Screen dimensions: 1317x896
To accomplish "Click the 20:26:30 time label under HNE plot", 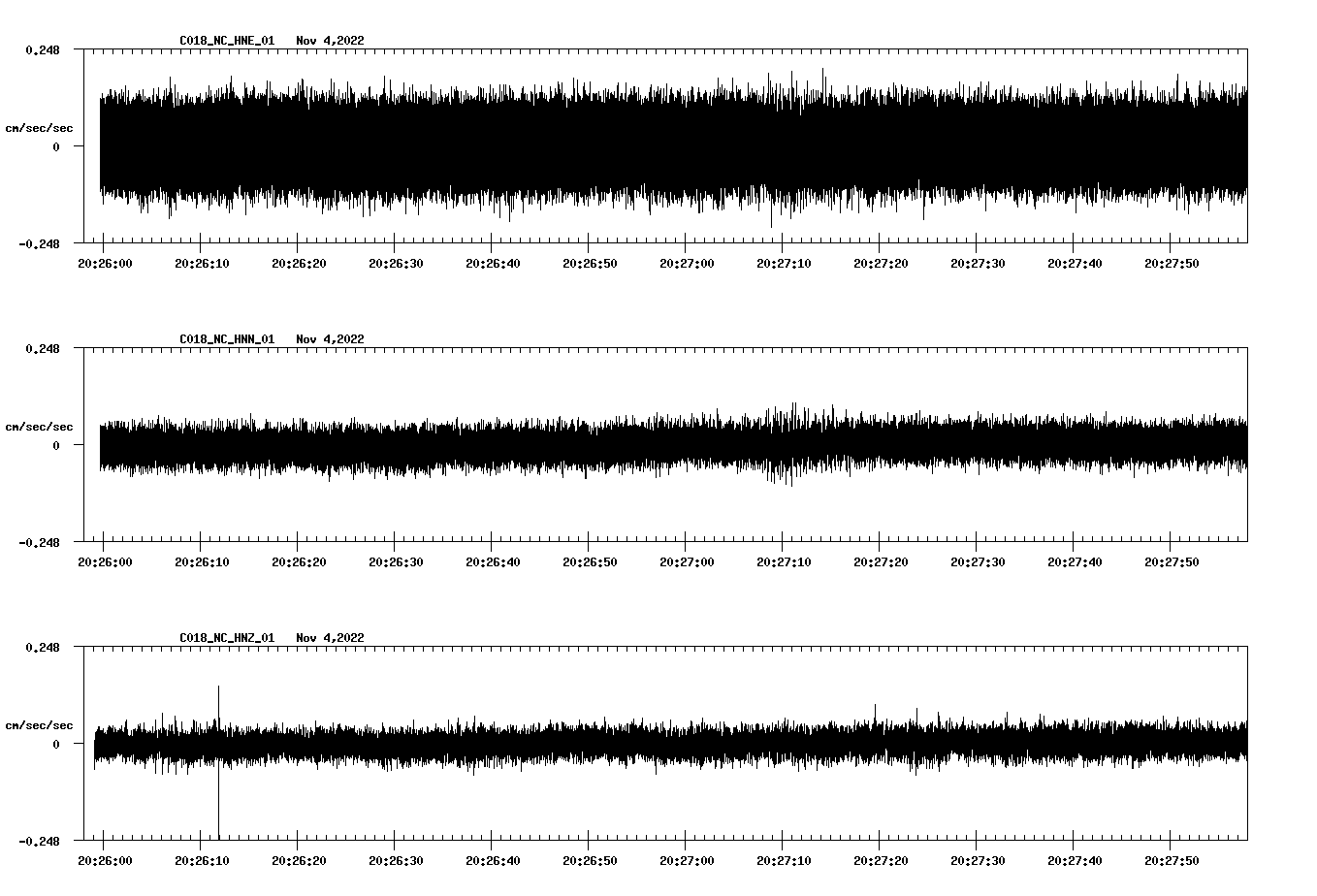I will [396, 264].
